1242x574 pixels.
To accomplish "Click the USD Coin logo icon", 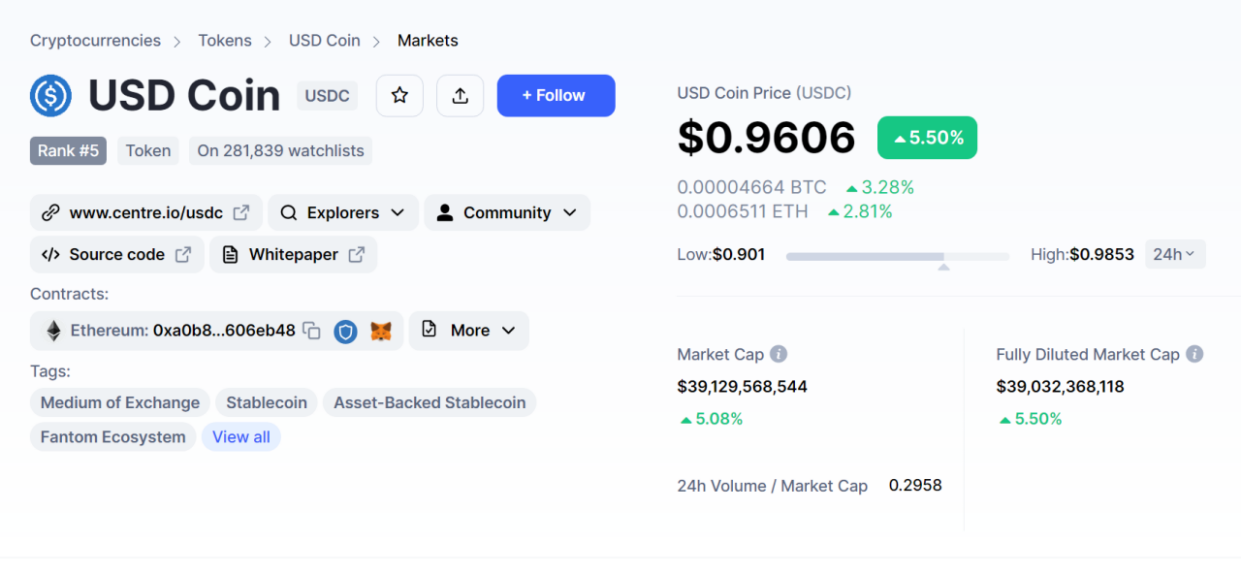I will 51,96.
